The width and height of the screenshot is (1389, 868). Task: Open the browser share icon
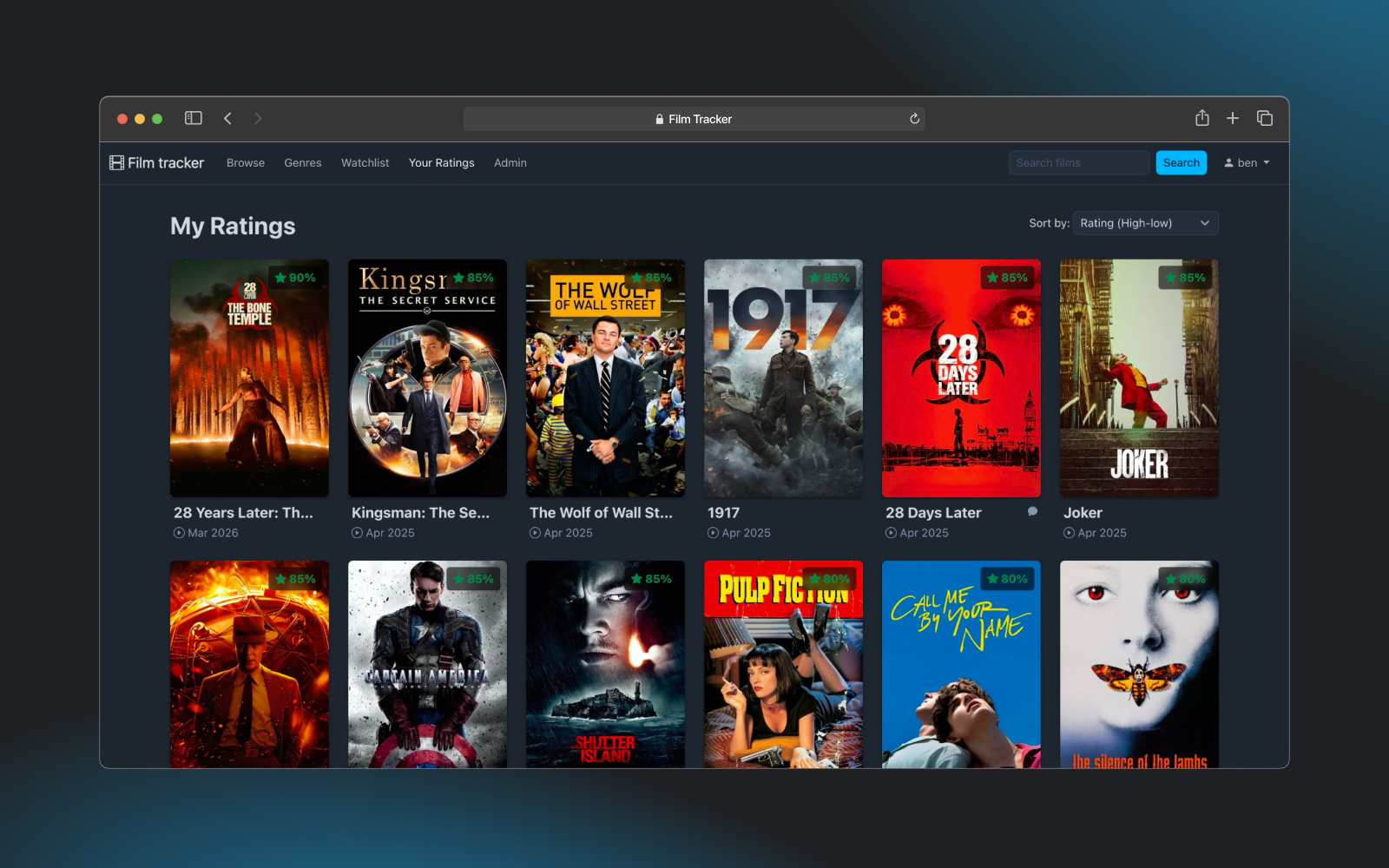pyautogui.click(x=1201, y=118)
